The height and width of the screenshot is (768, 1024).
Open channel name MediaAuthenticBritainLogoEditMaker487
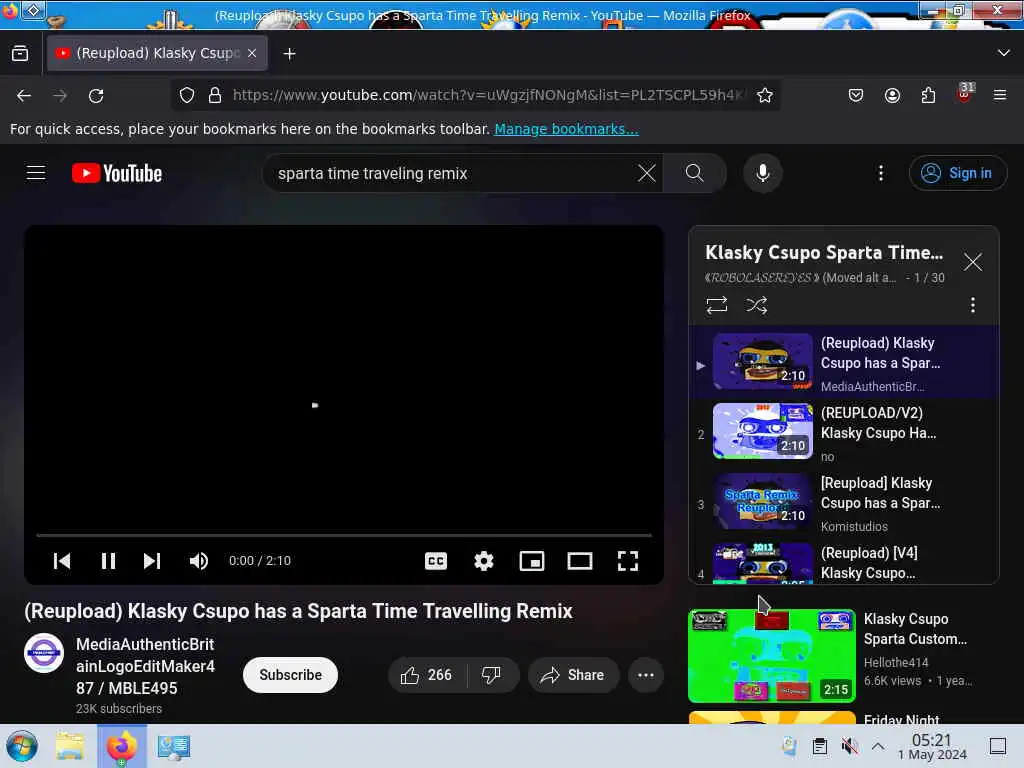146,666
